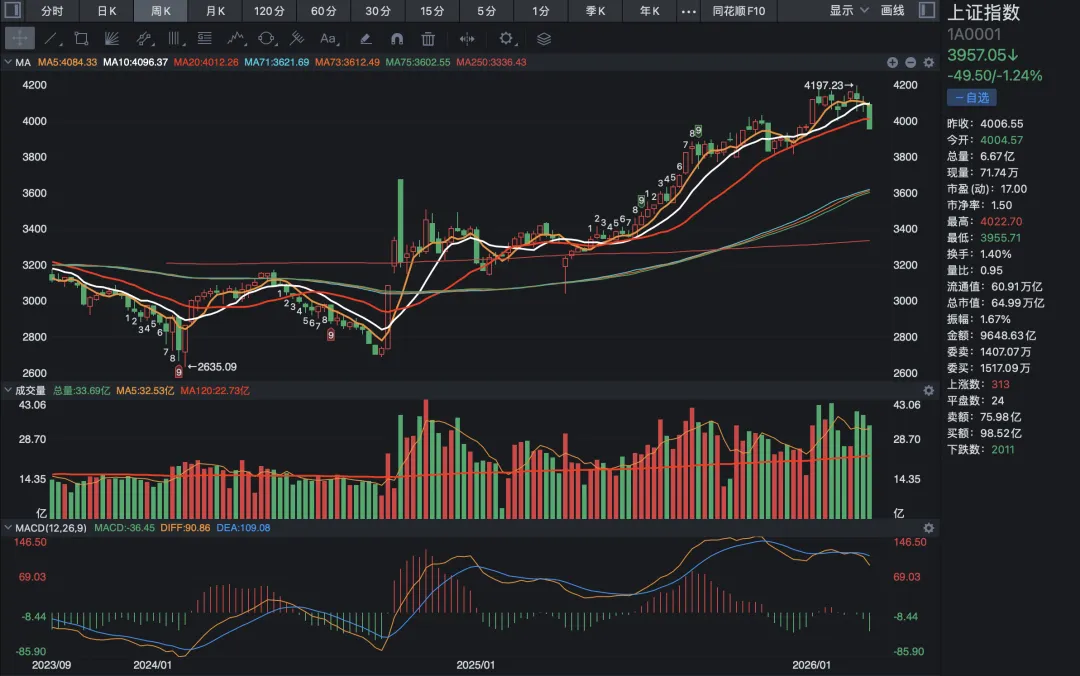The image size is (1080, 676).
Task: Switch to 月K monthly chart tab
Action: pyautogui.click(x=215, y=11)
